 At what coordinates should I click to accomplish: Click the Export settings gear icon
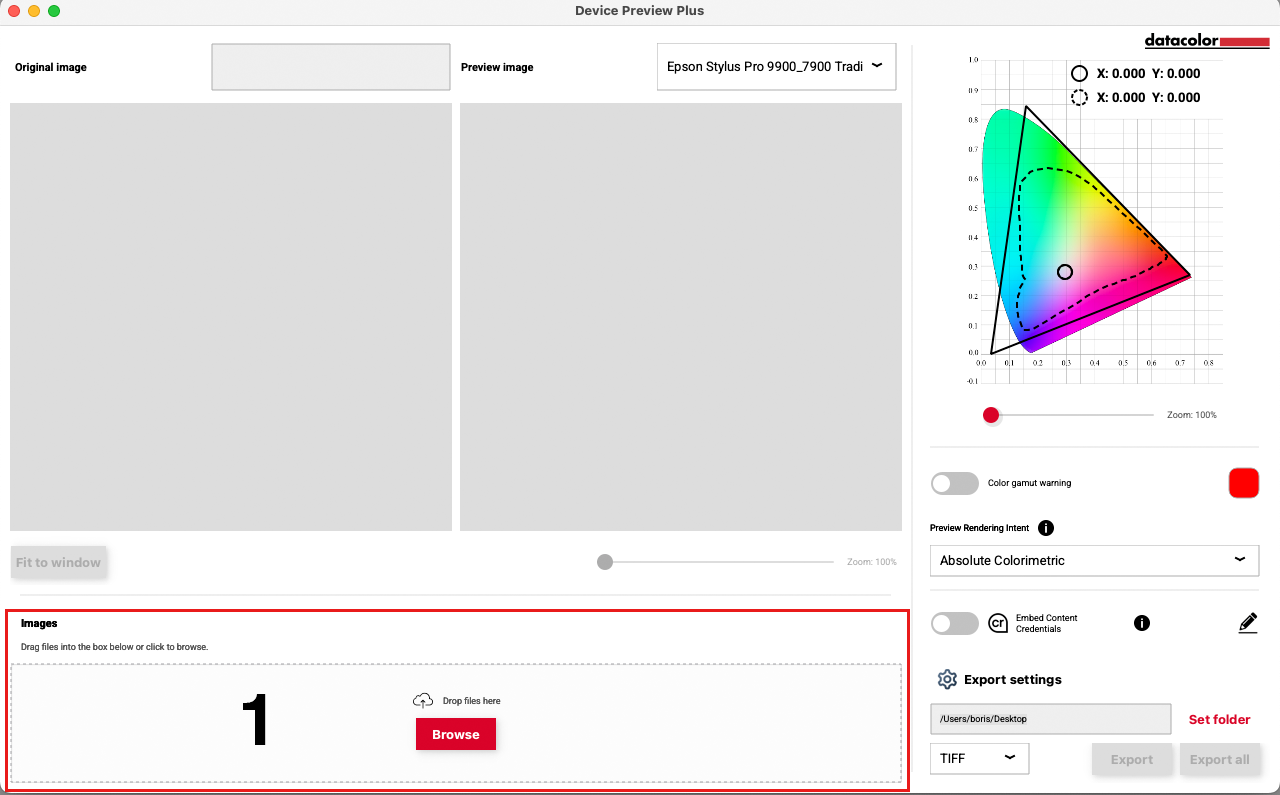(x=947, y=680)
